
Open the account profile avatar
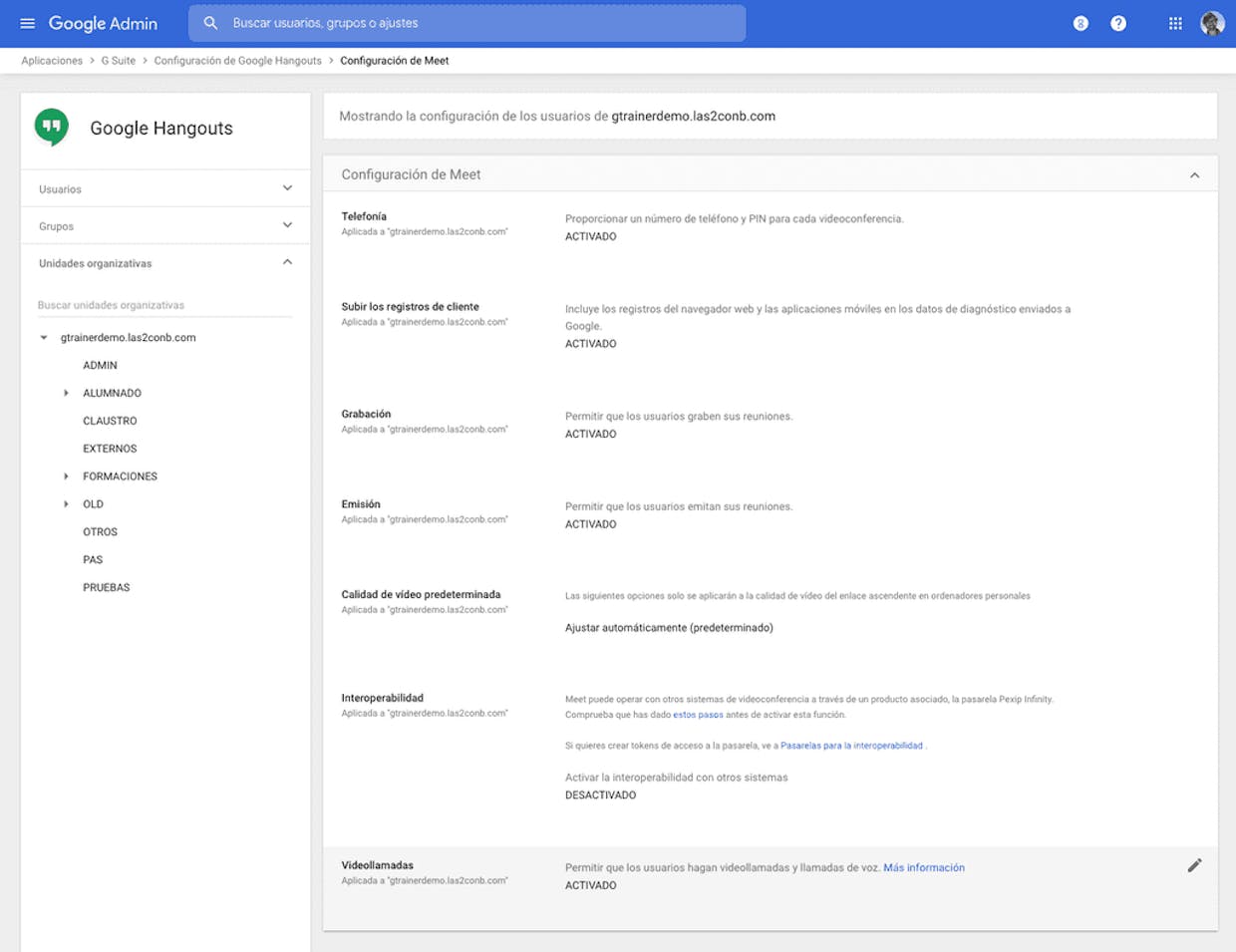click(x=1212, y=23)
